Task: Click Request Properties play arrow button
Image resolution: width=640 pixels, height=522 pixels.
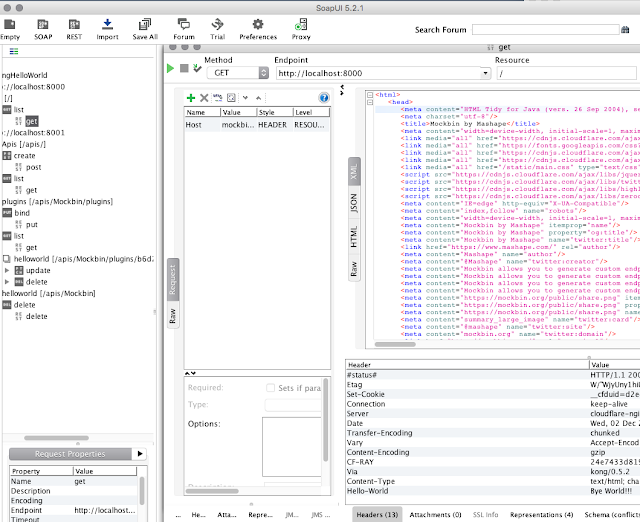Action: click(140, 454)
